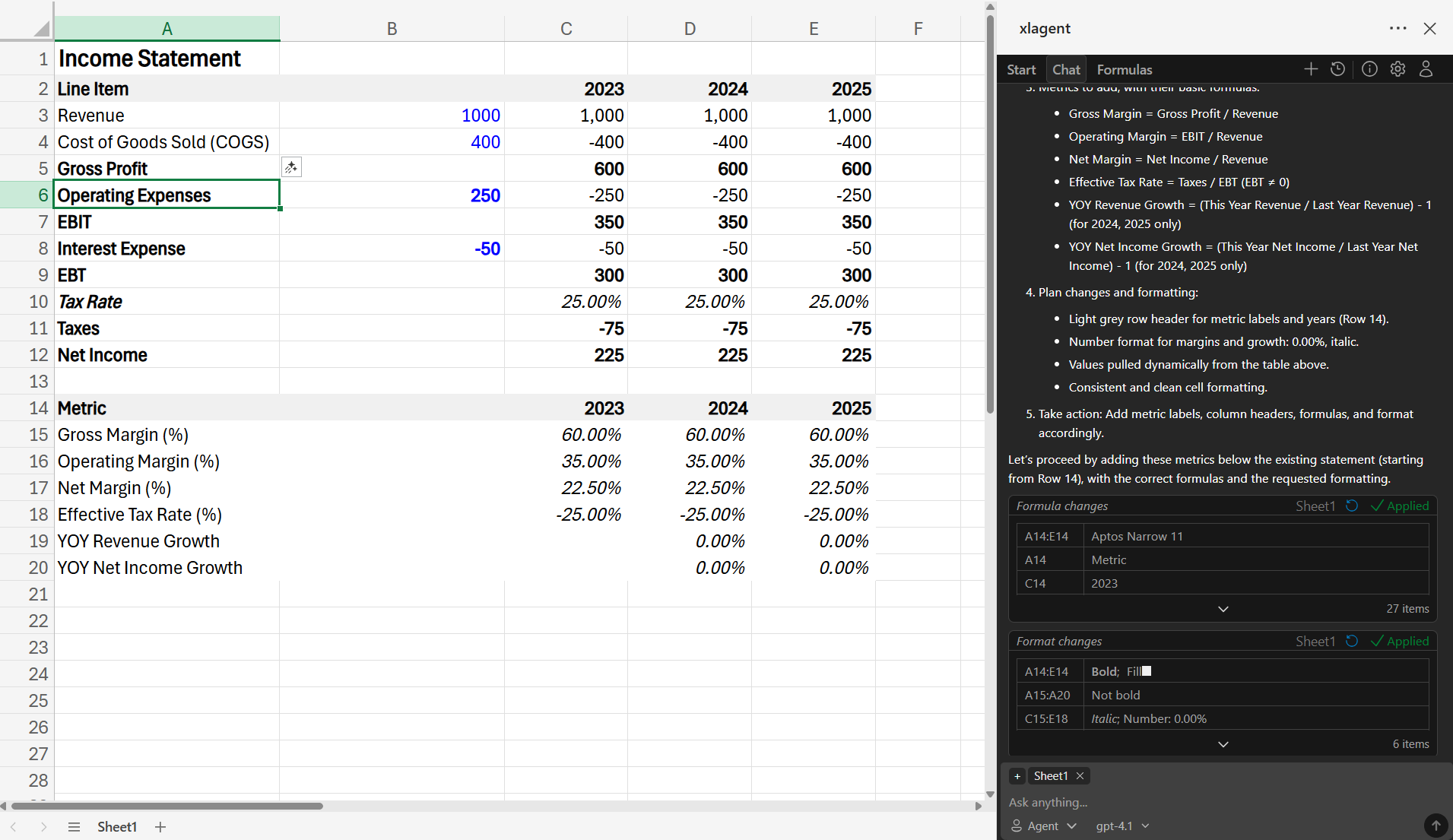Click the horizontal scrollbar thumb

[167, 806]
